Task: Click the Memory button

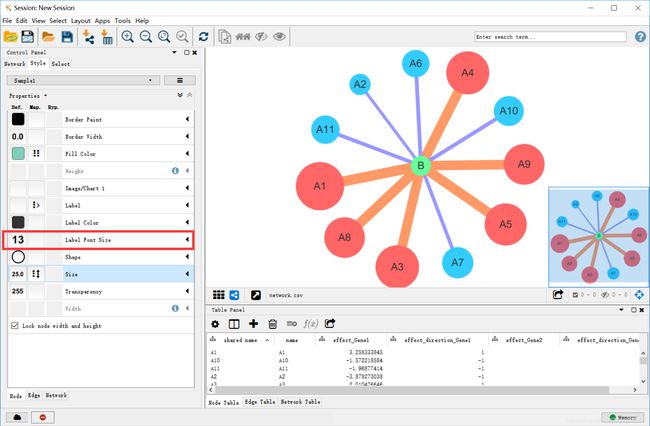Action: pos(623,417)
